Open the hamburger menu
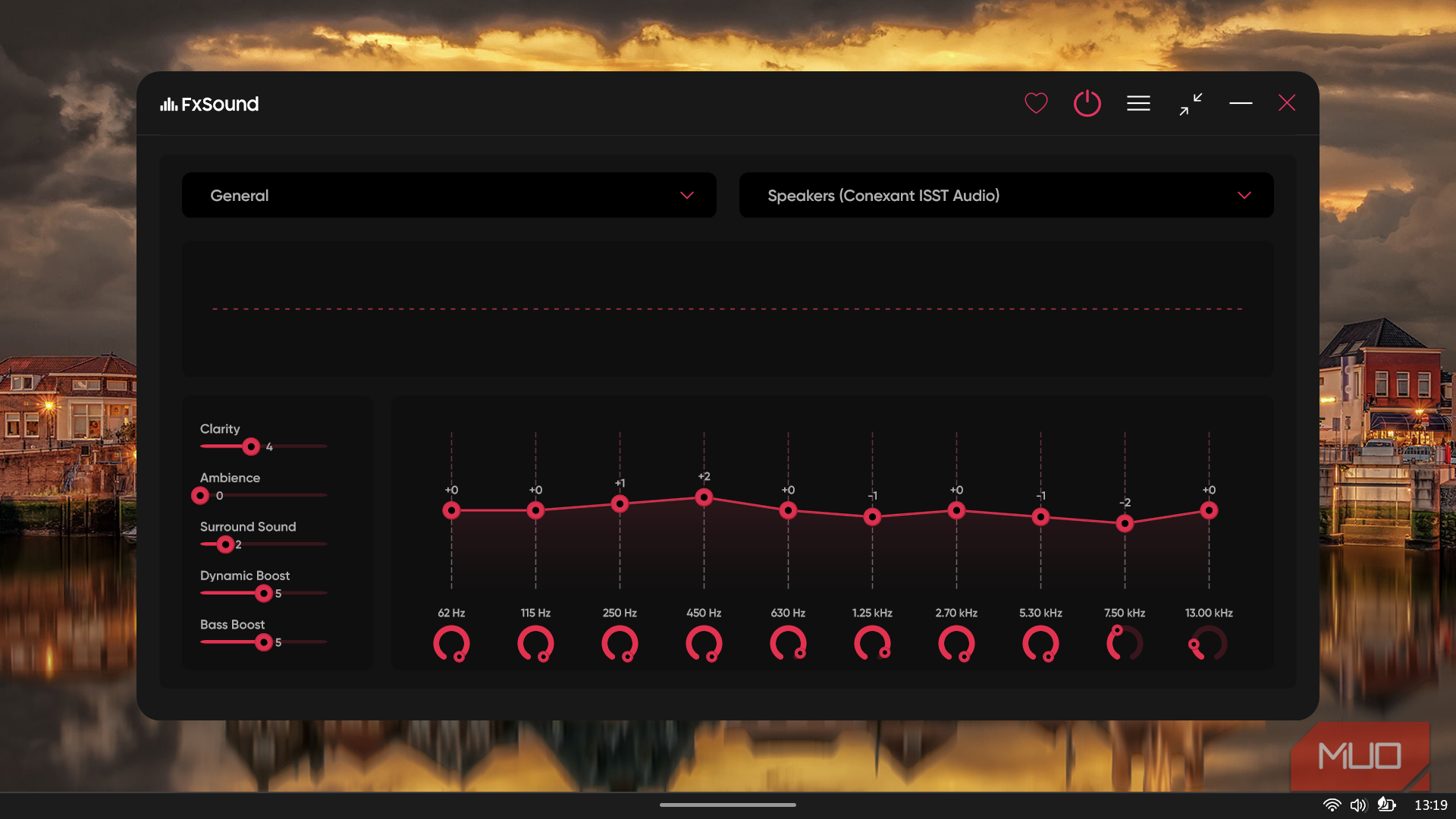1456x819 pixels. (x=1138, y=103)
